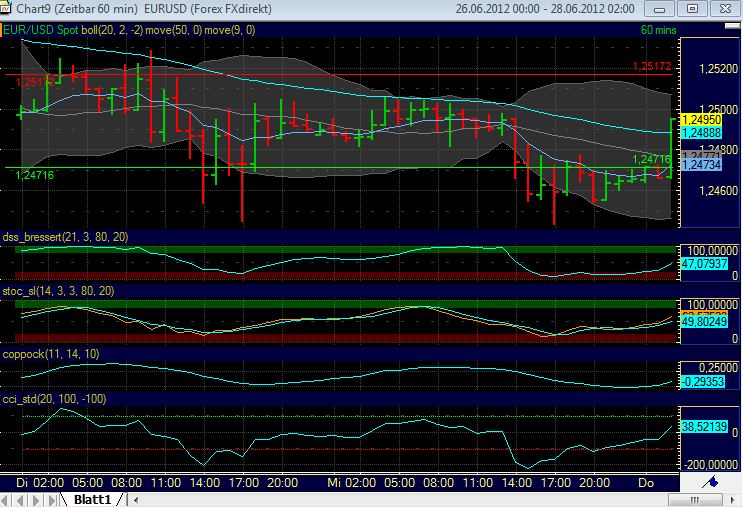Jump to the last sheet with the arrow
743x508 pixels.
click(52, 500)
